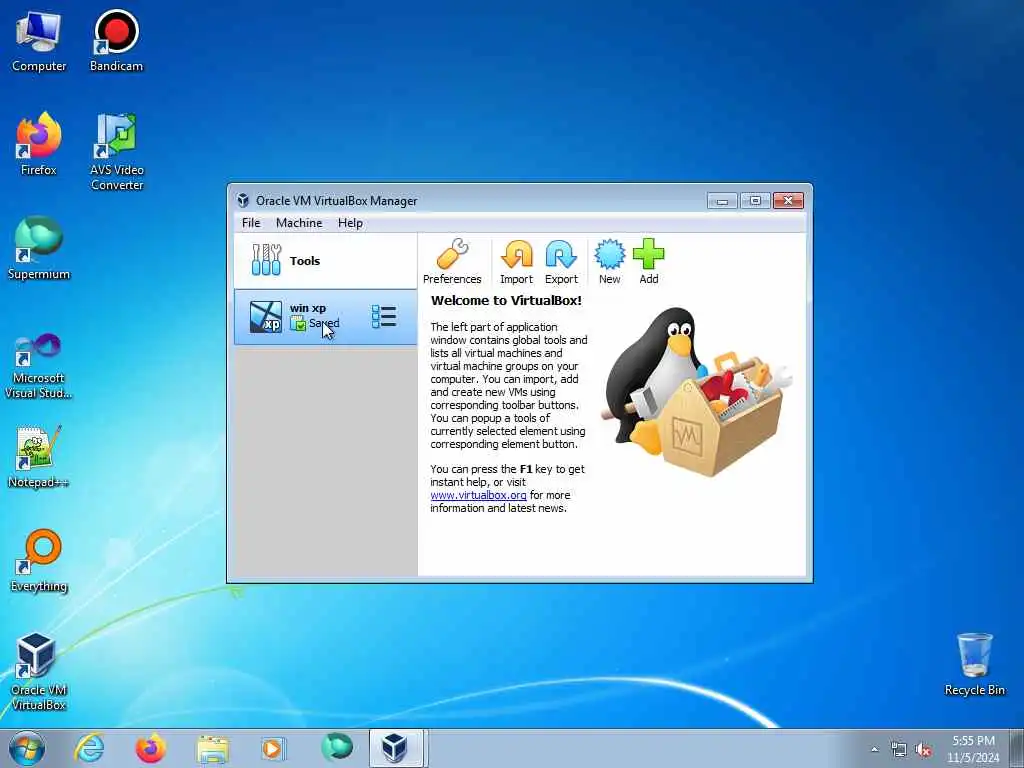The width and height of the screenshot is (1024, 768).
Task: Close the VirtualBox Manager window
Action: (x=788, y=200)
